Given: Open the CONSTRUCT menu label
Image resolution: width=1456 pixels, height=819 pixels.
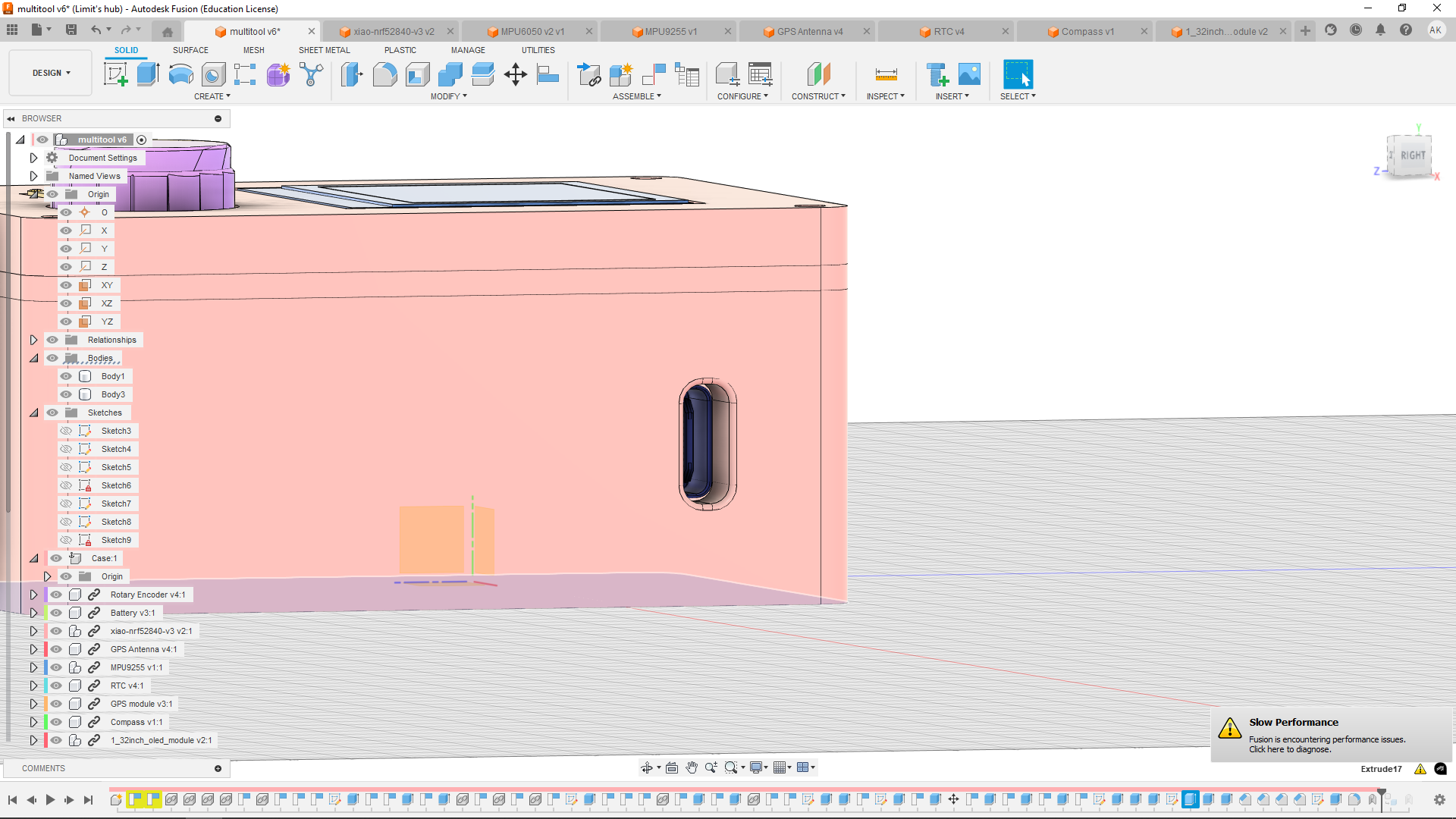Looking at the screenshot, I should click(x=817, y=96).
